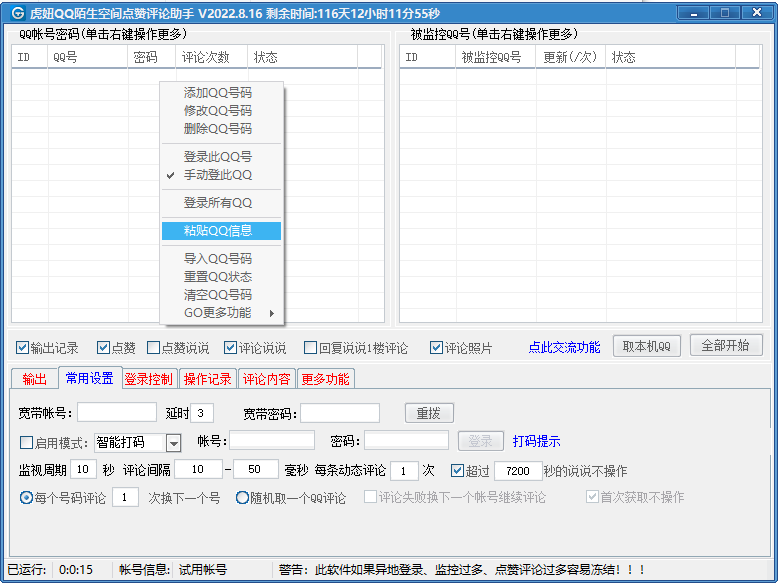Uncheck 输出记录 checkbox
The width and height of the screenshot is (778, 583).
(x=22, y=347)
